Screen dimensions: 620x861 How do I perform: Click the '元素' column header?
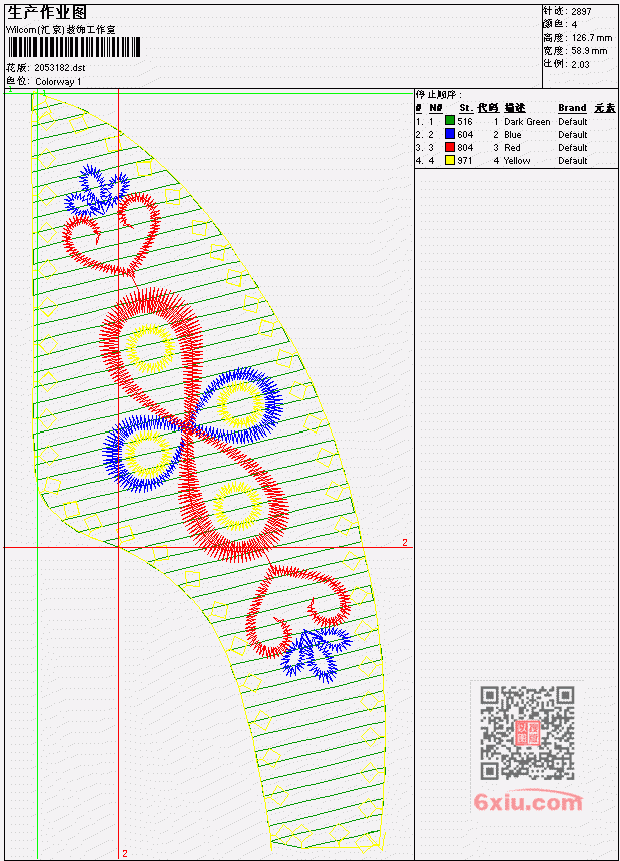click(x=605, y=108)
